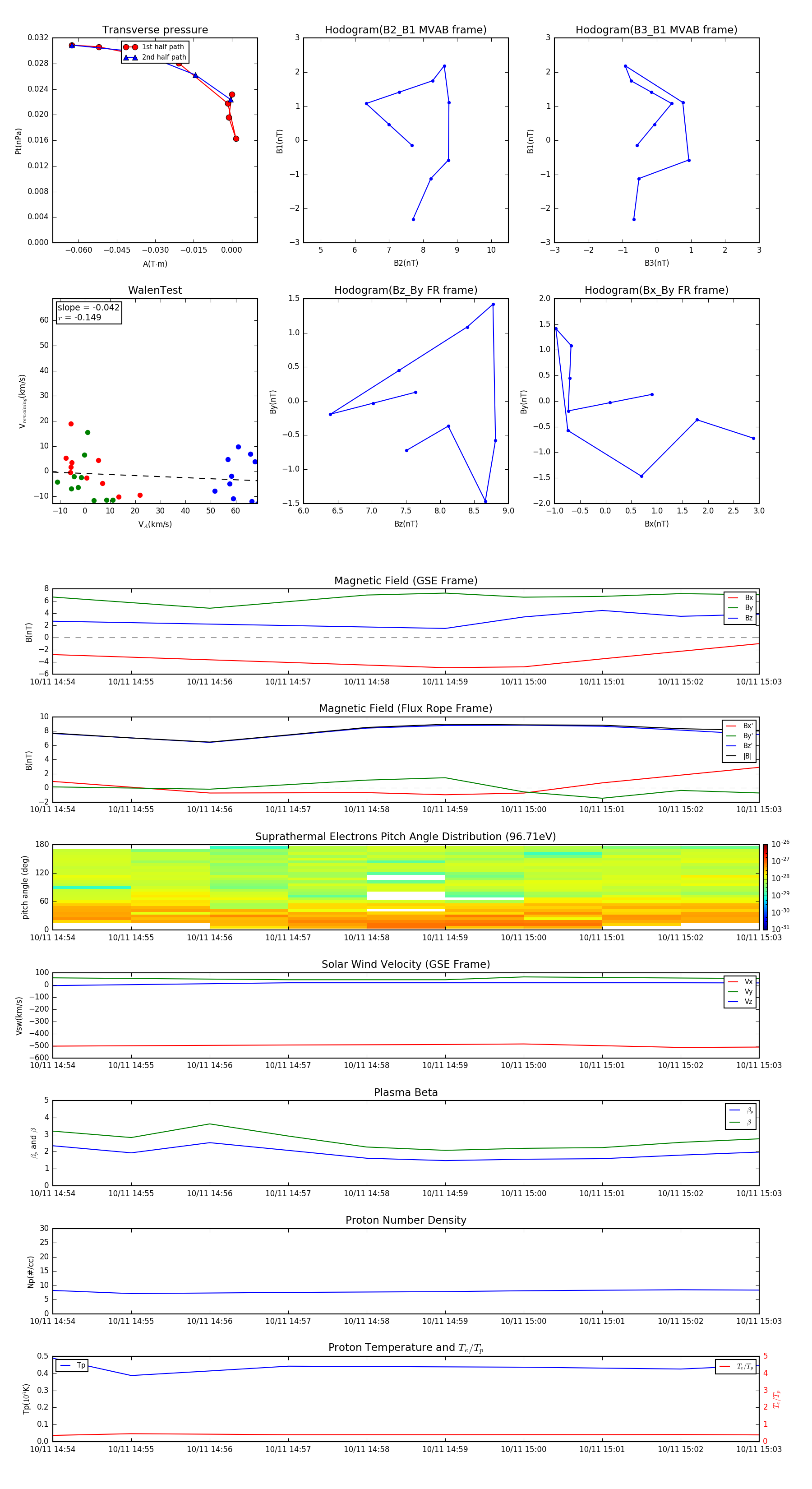Click the "A(T·m)" x-axis label

click(x=155, y=264)
